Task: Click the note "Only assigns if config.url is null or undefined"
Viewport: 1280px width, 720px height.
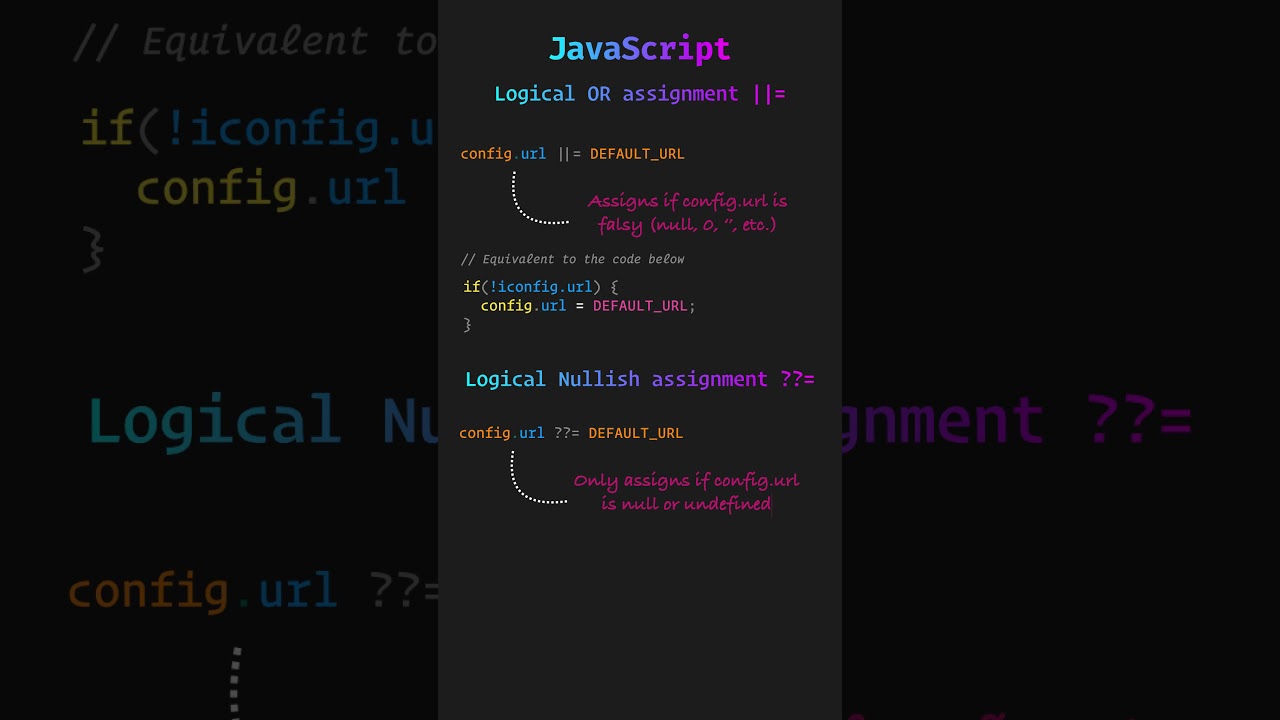Action: pos(686,492)
